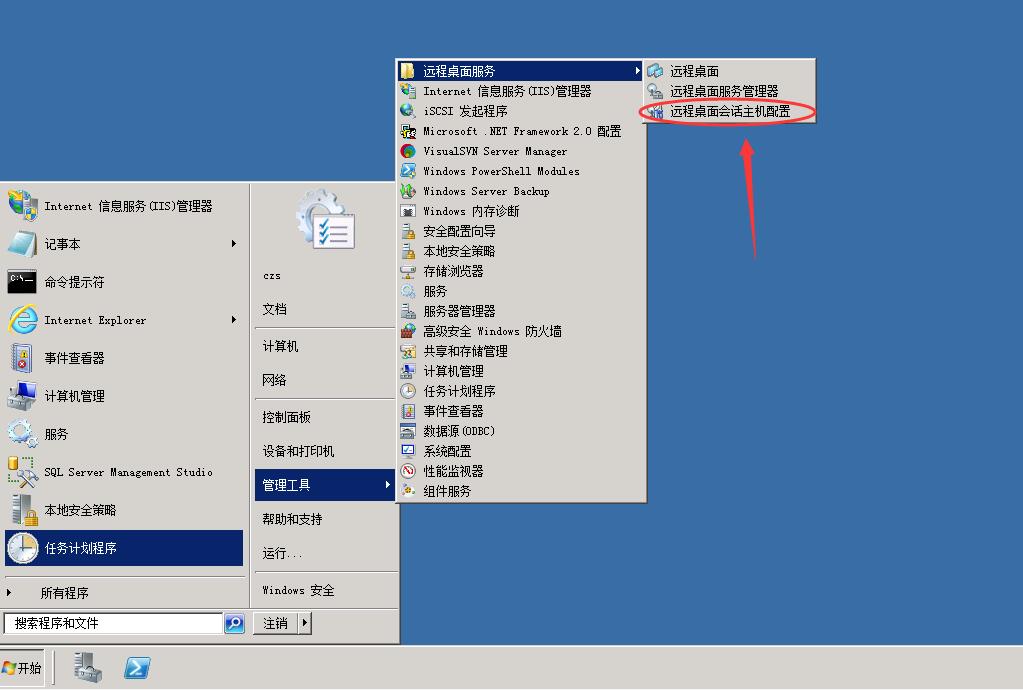Click the 注销 button
Screen dimensions: 1023x690
(275, 623)
